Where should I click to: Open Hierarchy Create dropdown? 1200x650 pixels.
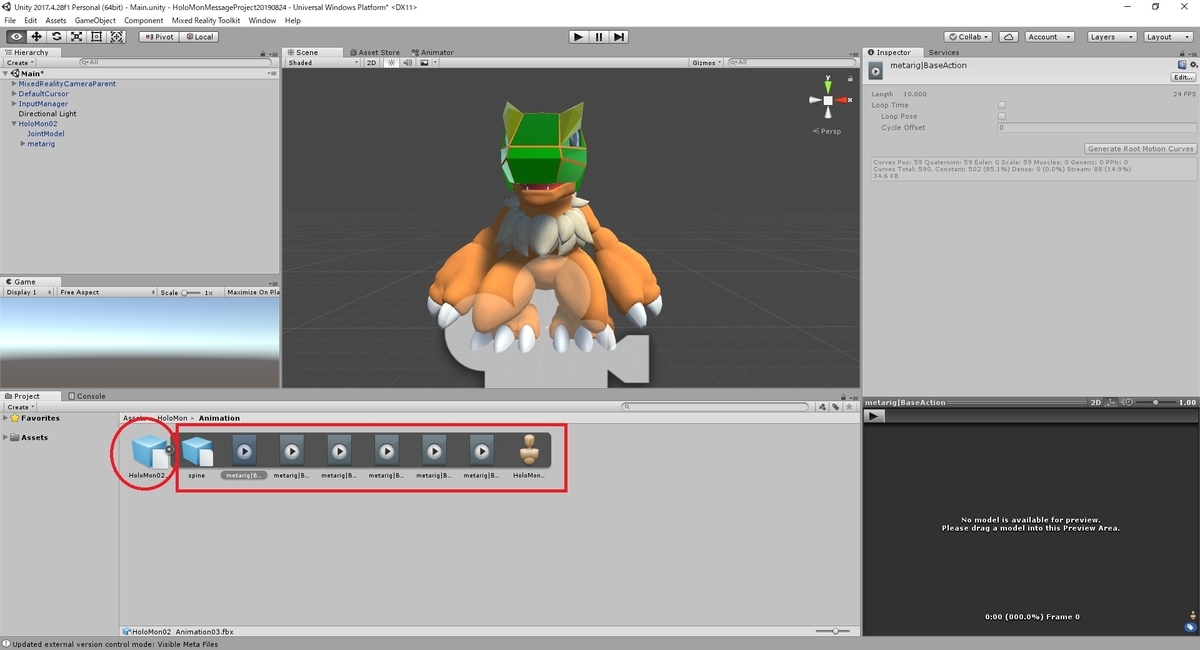click(x=19, y=63)
